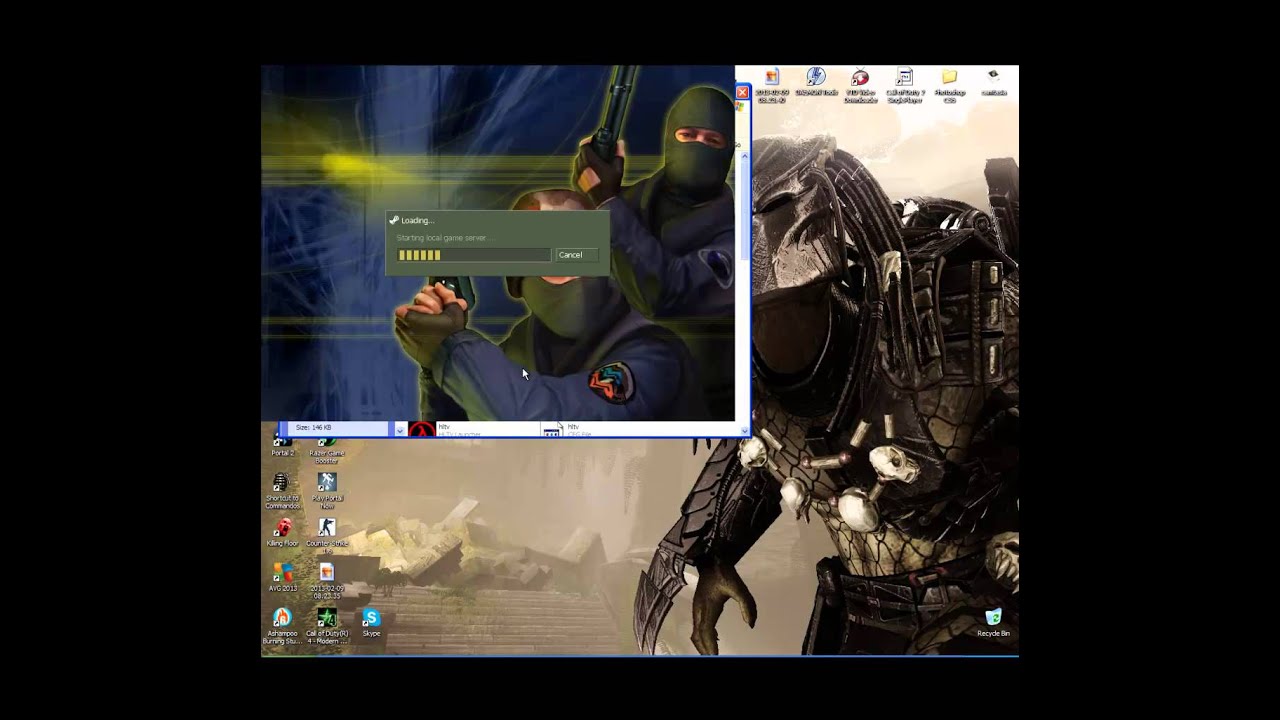
Task: Open Ashampoo Burning Studio shortcut
Action: coord(282,626)
